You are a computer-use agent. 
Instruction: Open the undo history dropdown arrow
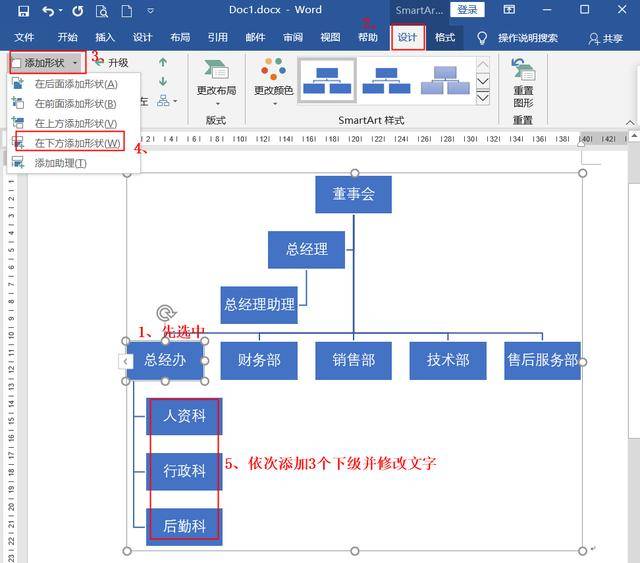pos(61,10)
